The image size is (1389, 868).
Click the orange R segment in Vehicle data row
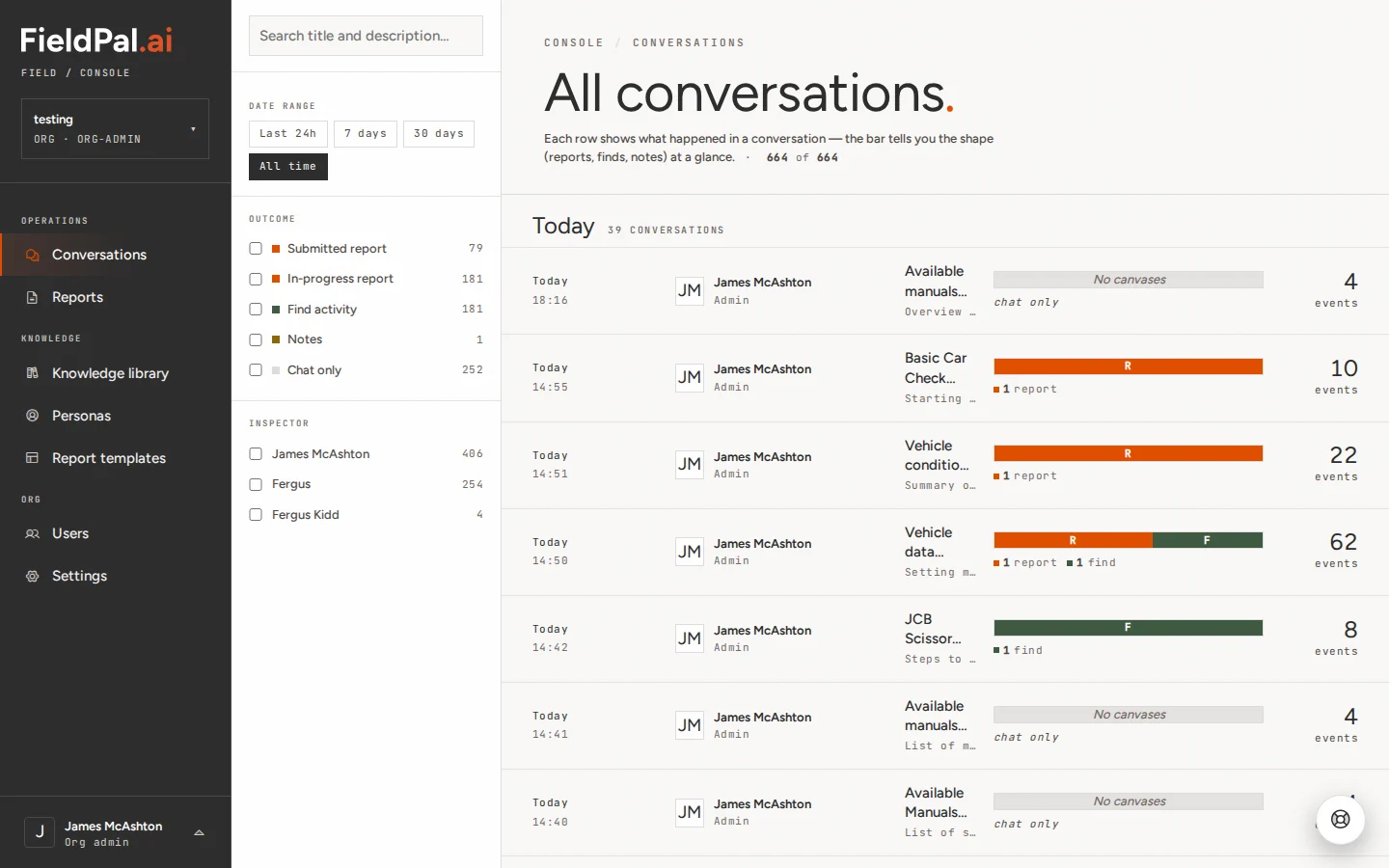click(1073, 540)
